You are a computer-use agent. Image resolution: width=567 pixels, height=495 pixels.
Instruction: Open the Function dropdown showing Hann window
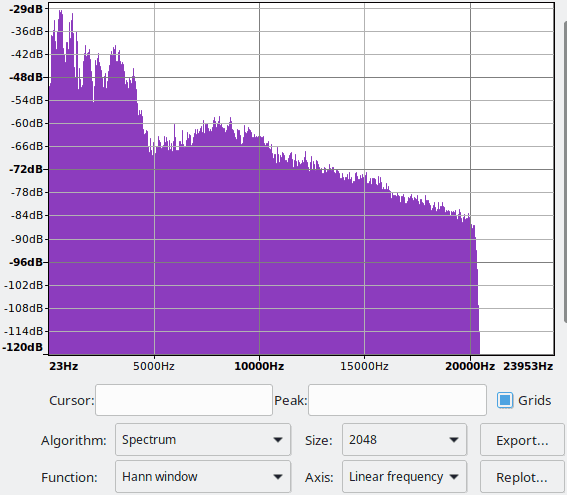[203, 477]
